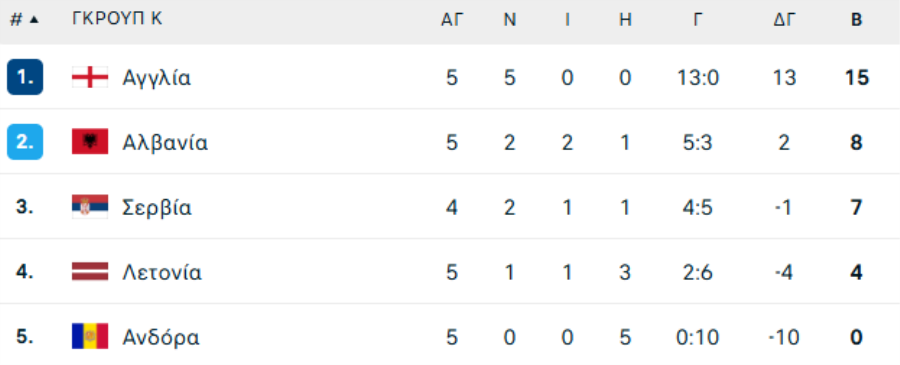The width and height of the screenshot is (900, 365).
Task: Click the ΑΓ matches played header
Action: coord(452,20)
